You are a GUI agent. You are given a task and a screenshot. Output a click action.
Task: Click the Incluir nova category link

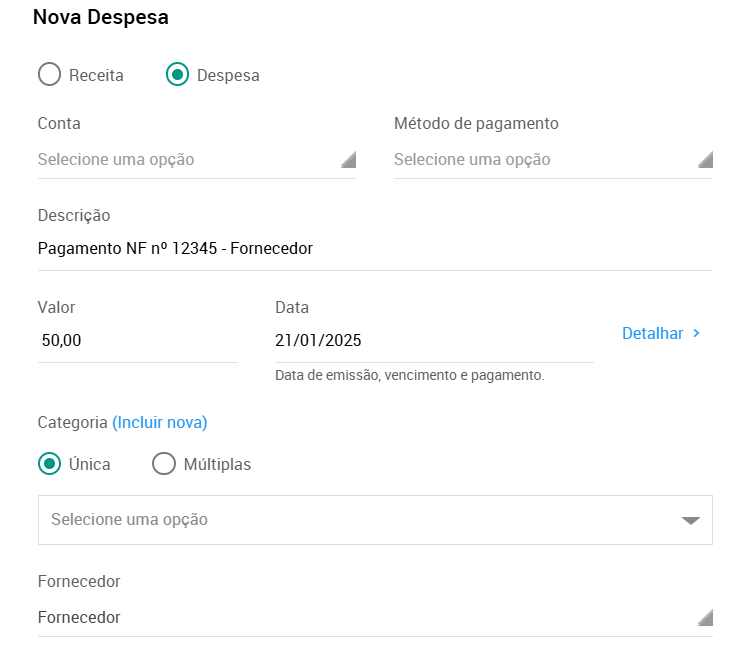[160, 423]
